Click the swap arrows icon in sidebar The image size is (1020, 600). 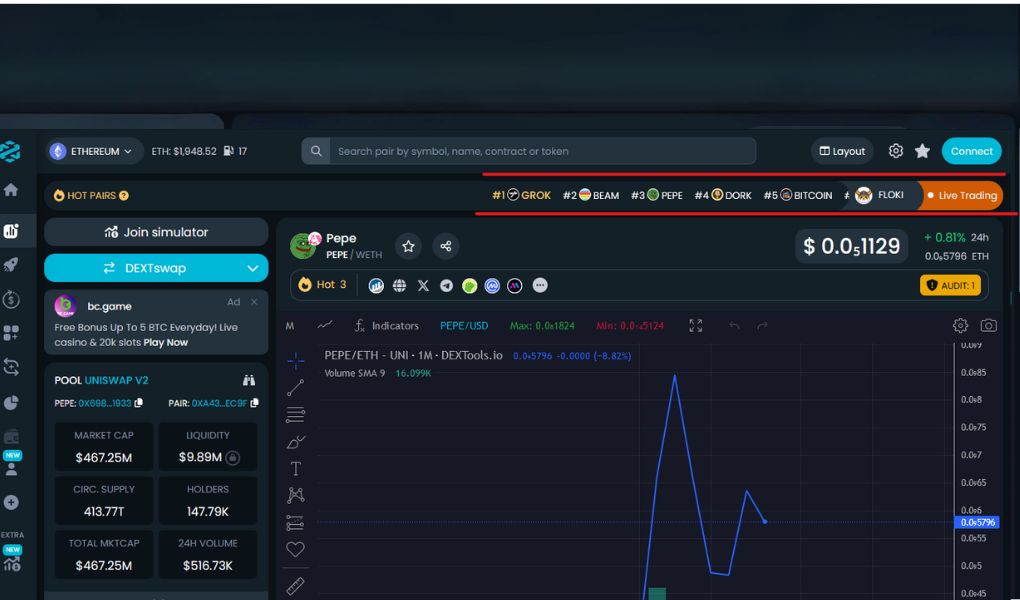pos(11,367)
